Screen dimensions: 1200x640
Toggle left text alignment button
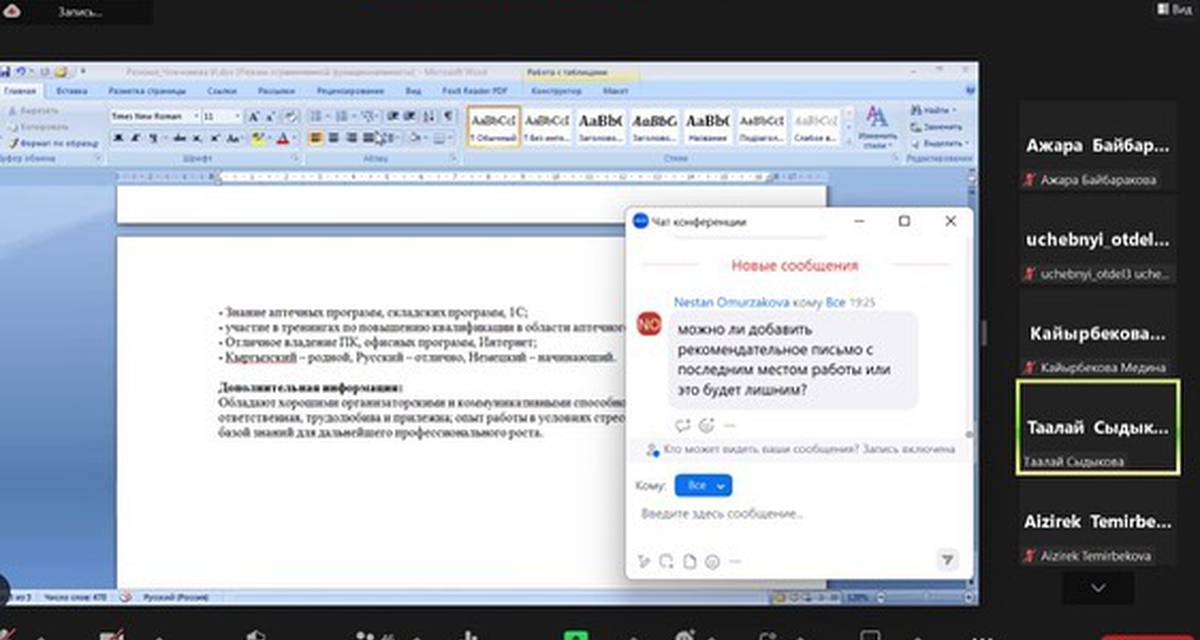point(316,138)
